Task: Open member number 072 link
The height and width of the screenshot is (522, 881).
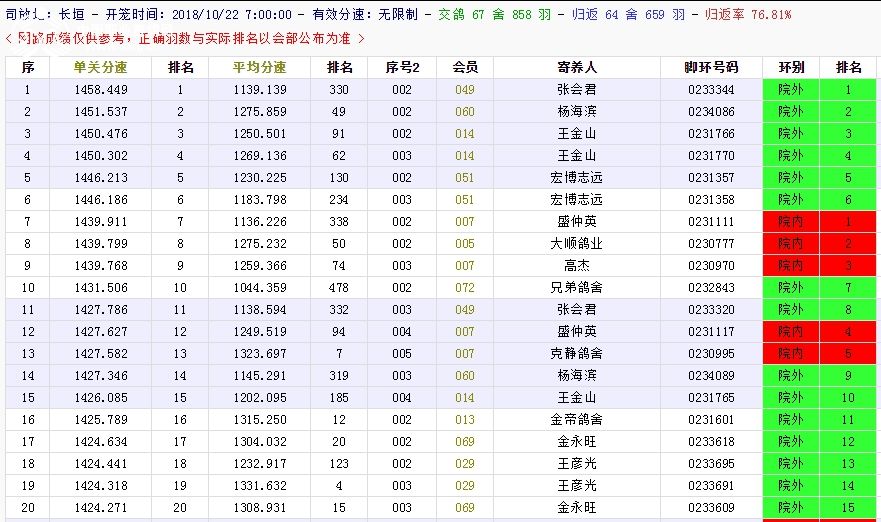Action: point(465,288)
